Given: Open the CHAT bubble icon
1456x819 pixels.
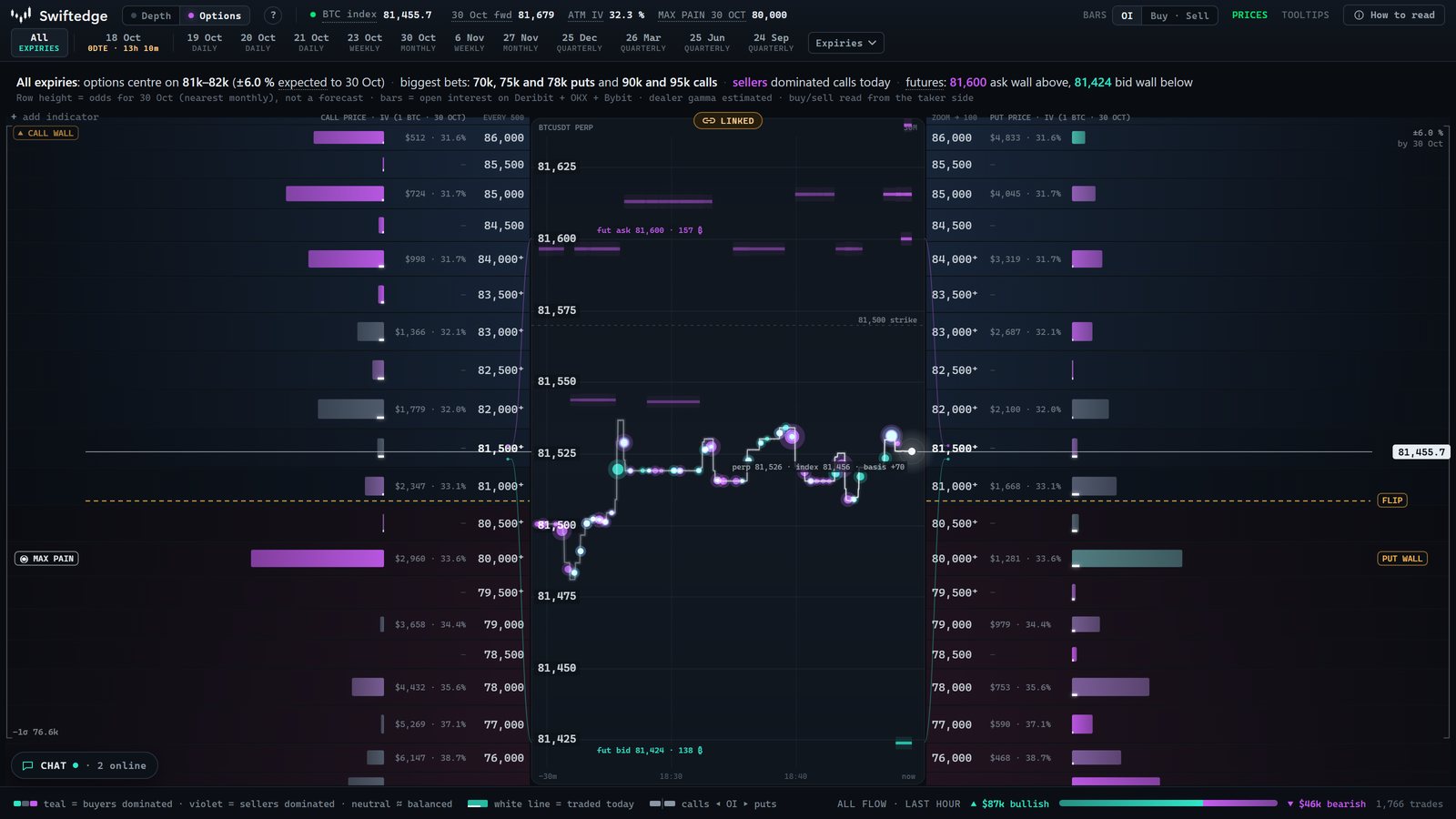Looking at the screenshot, I should coord(27,765).
